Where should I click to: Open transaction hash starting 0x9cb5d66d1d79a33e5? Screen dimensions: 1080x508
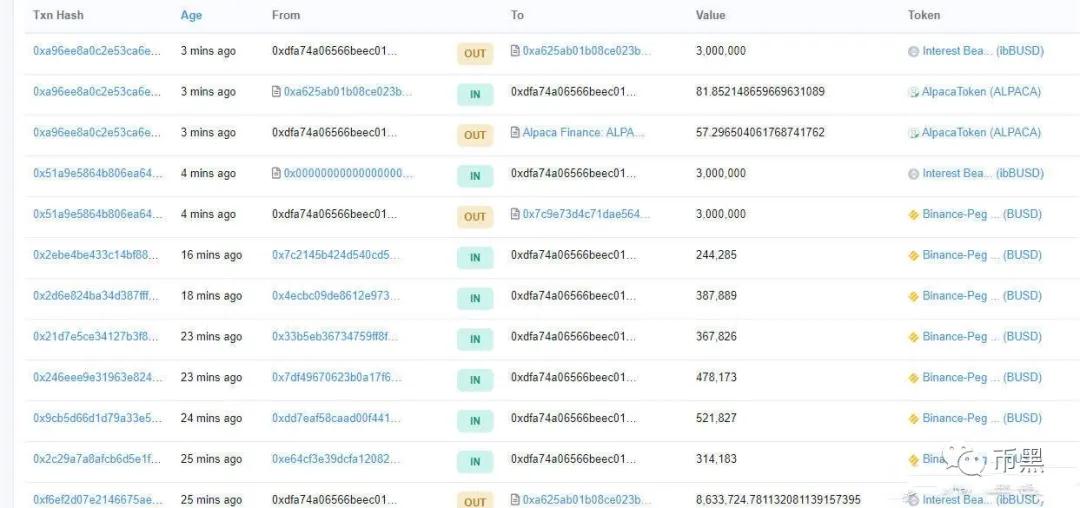96,418
